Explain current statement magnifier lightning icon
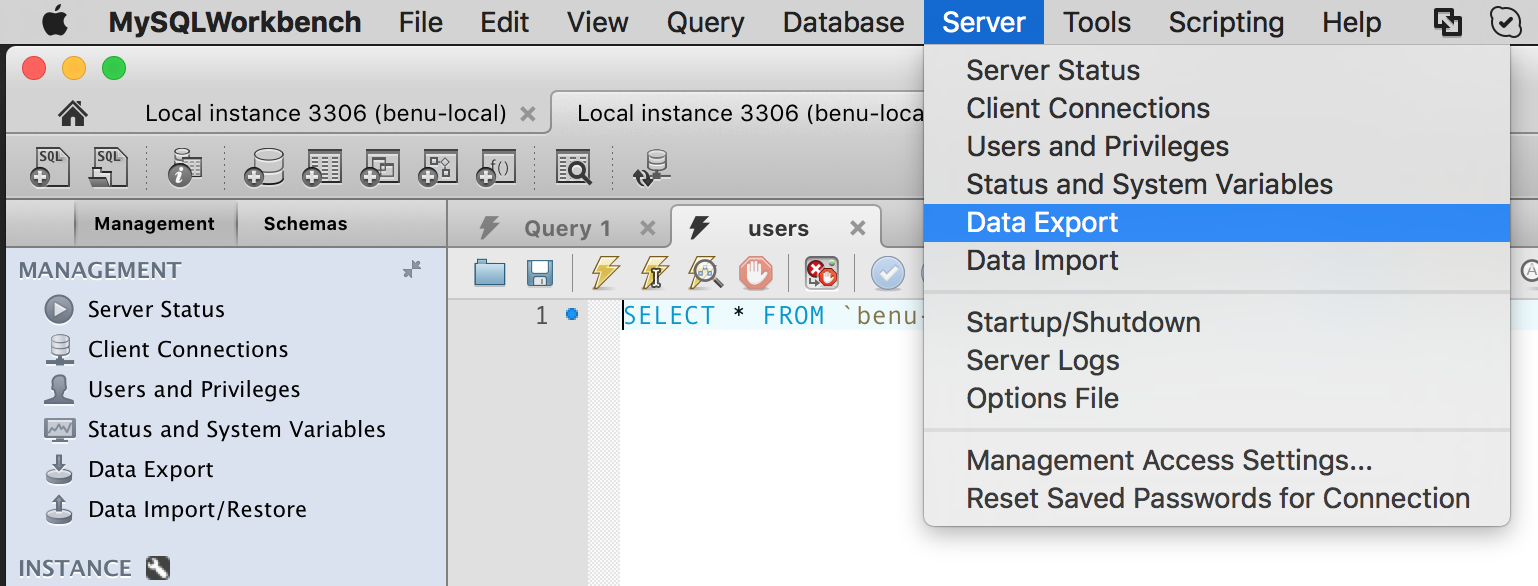Screen dimensions: 1538x586 click(x=706, y=272)
